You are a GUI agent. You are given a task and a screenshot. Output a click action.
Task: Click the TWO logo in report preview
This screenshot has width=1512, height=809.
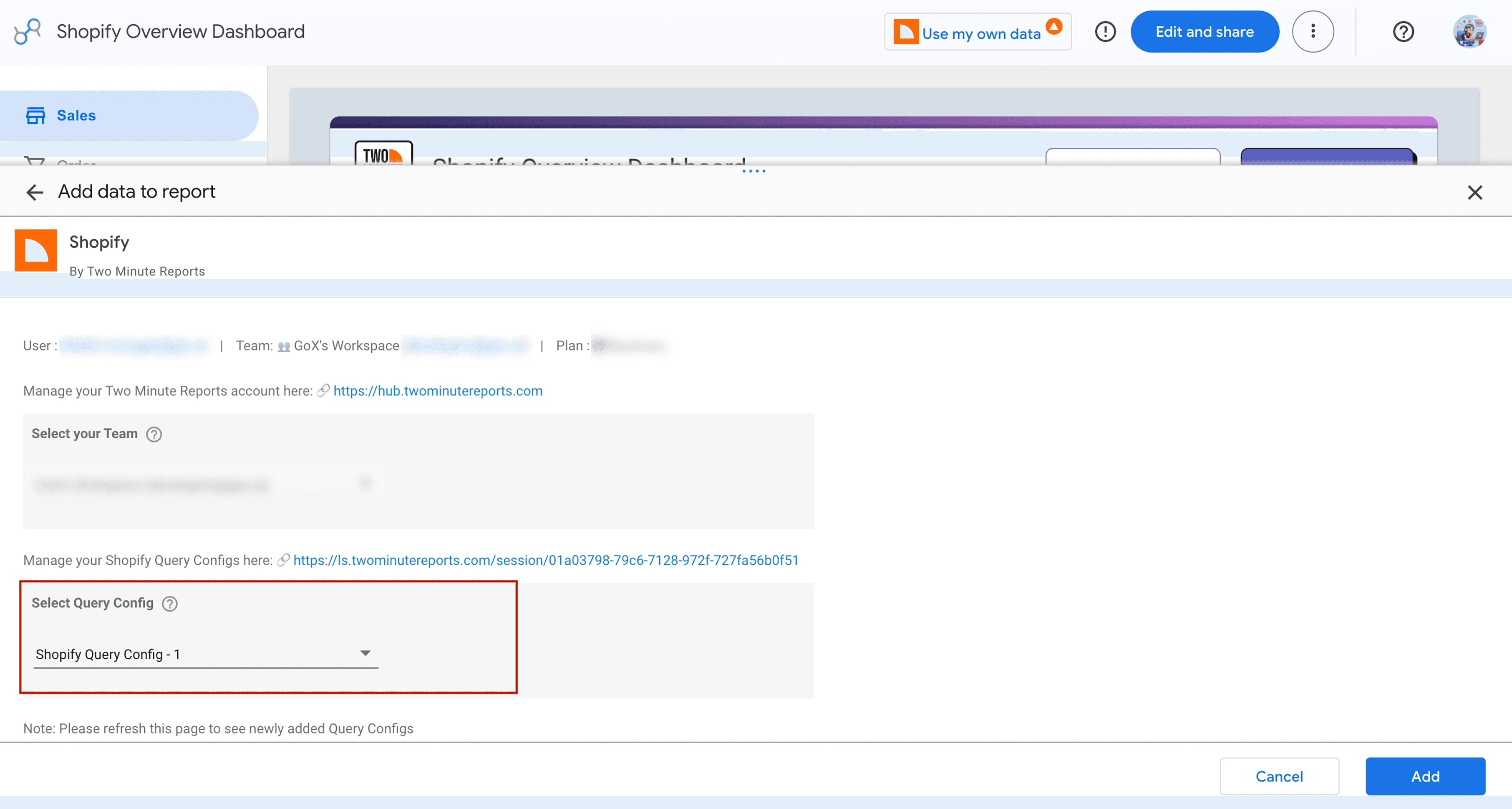pos(383,154)
